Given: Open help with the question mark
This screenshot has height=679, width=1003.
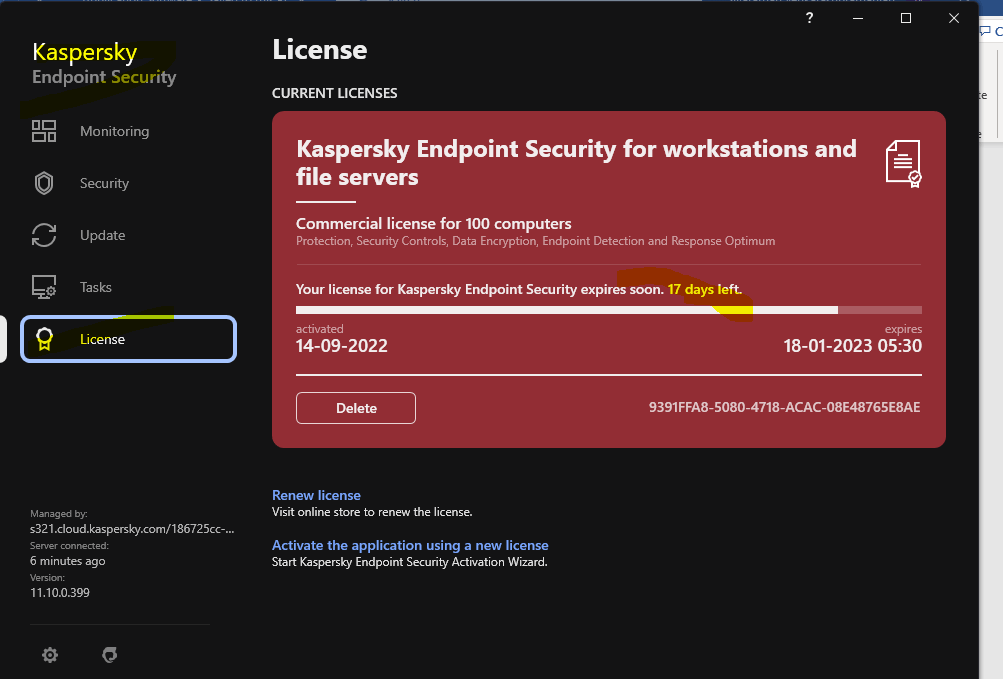Looking at the screenshot, I should click(x=810, y=18).
